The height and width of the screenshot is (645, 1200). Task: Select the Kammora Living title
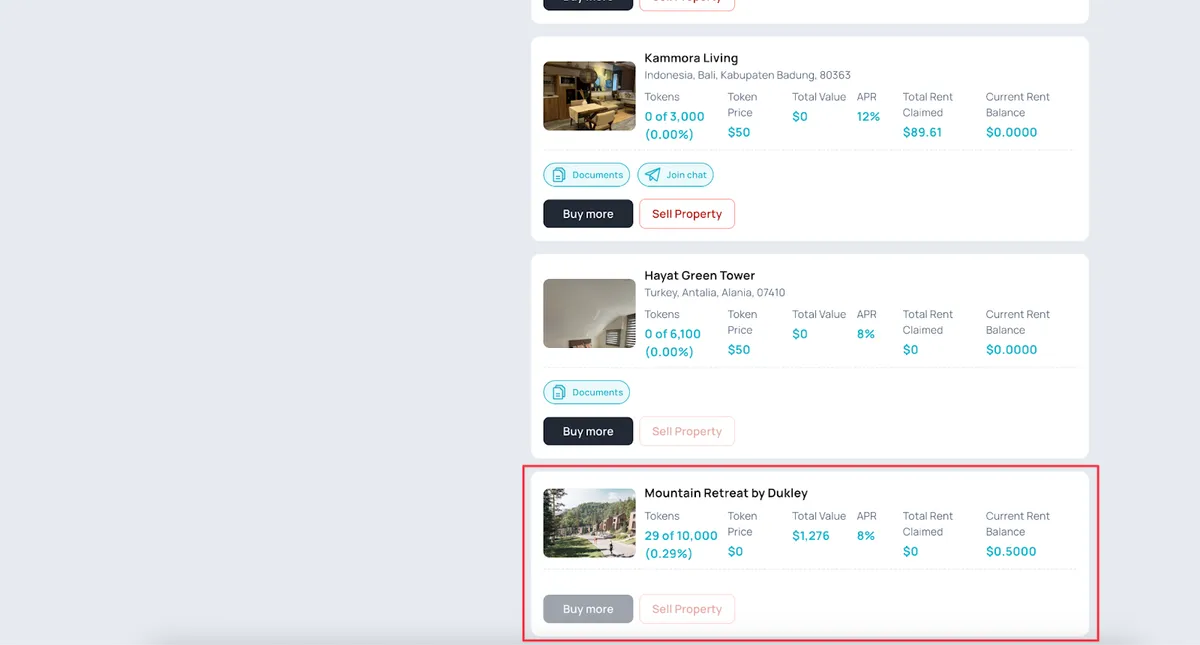pos(691,58)
